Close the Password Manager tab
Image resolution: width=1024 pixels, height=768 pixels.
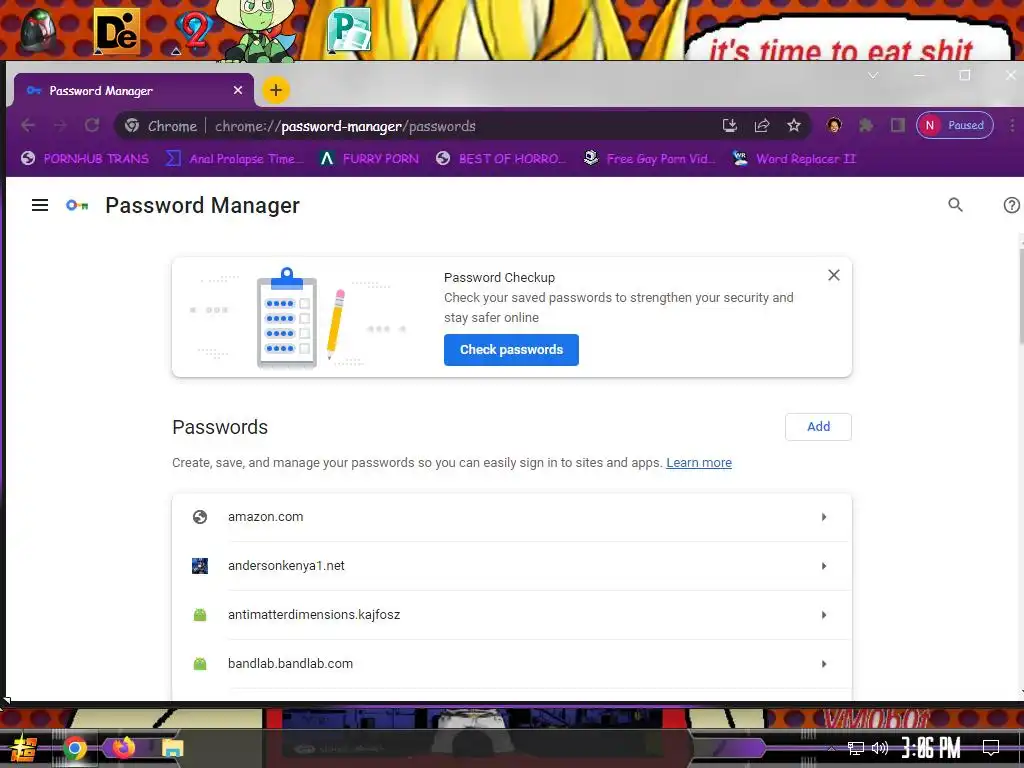point(238,90)
